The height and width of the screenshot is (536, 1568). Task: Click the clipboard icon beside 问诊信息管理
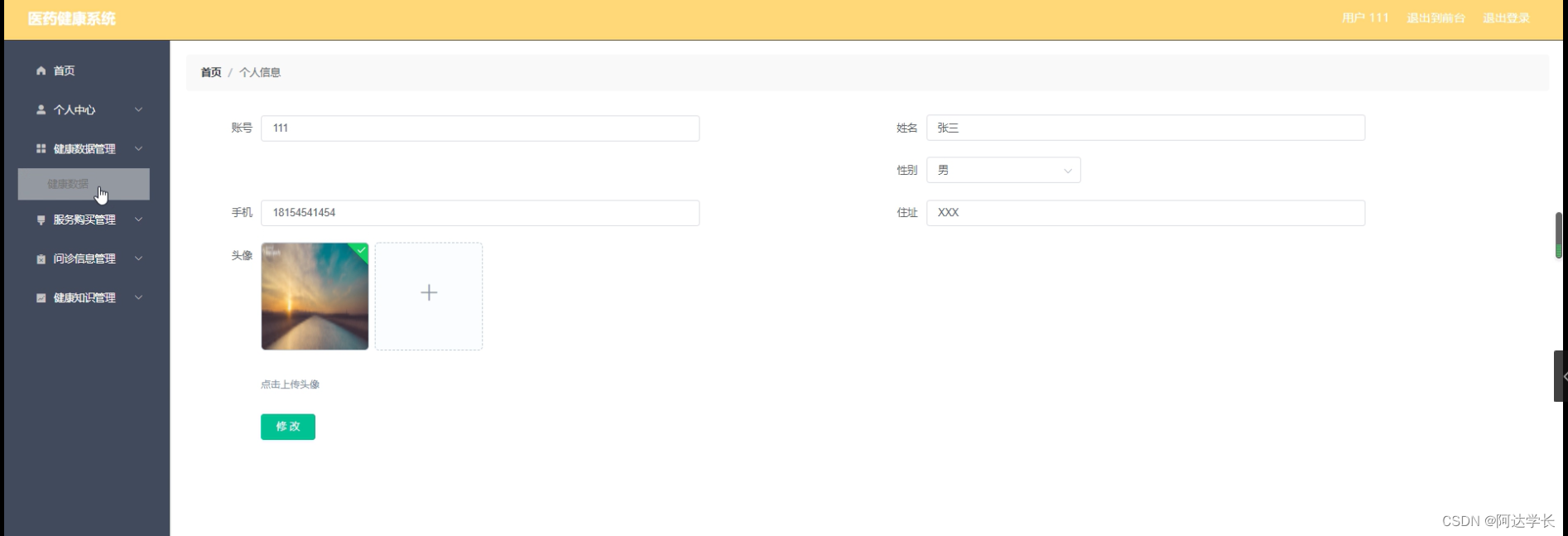(x=41, y=259)
